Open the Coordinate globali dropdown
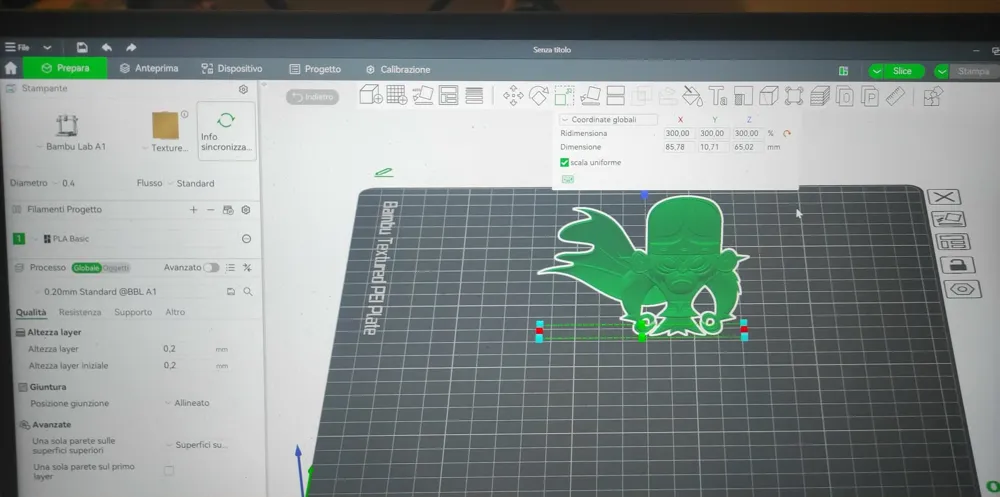1000x497 pixels. [608, 120]
